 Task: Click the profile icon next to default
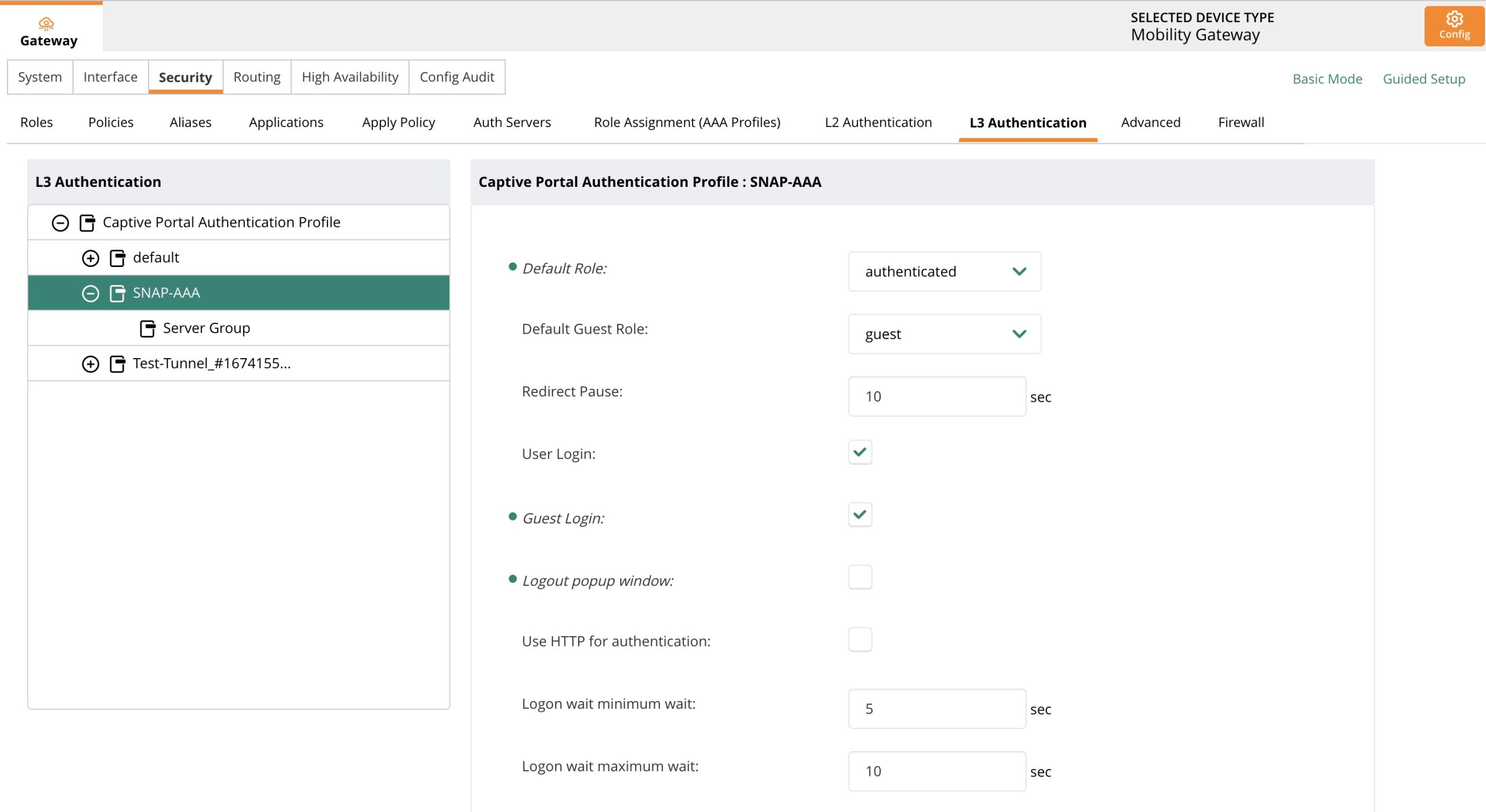117,258
